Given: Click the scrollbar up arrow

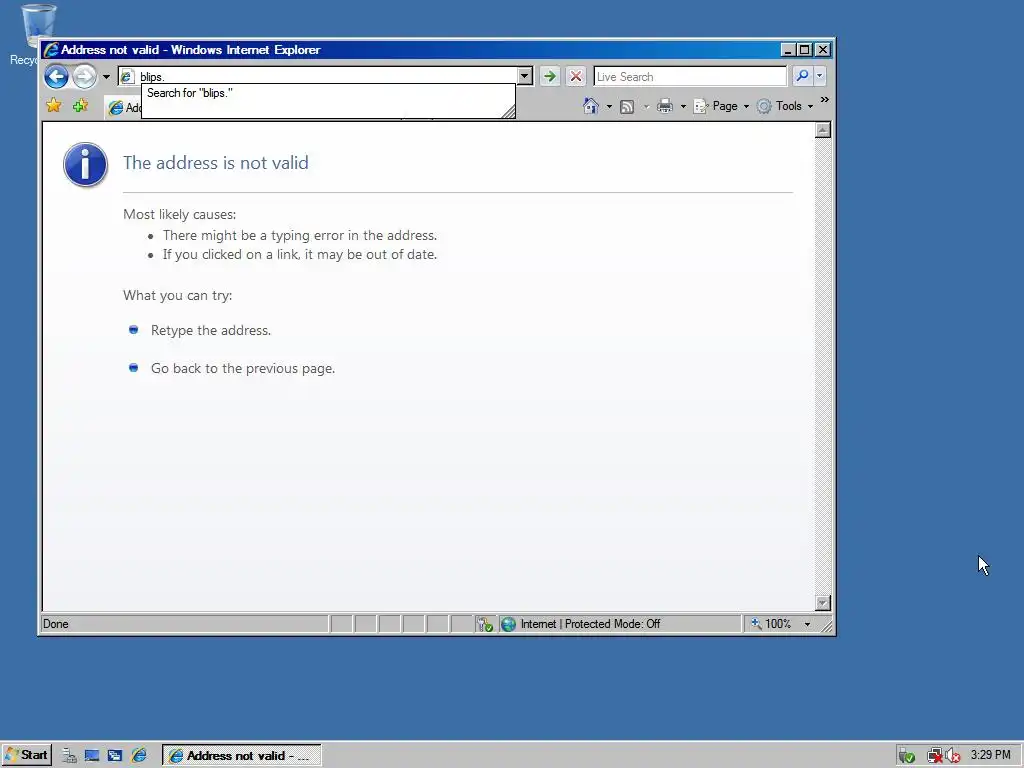Looking at the screenshot, I should pyautogui.click(x=823, y=130).
